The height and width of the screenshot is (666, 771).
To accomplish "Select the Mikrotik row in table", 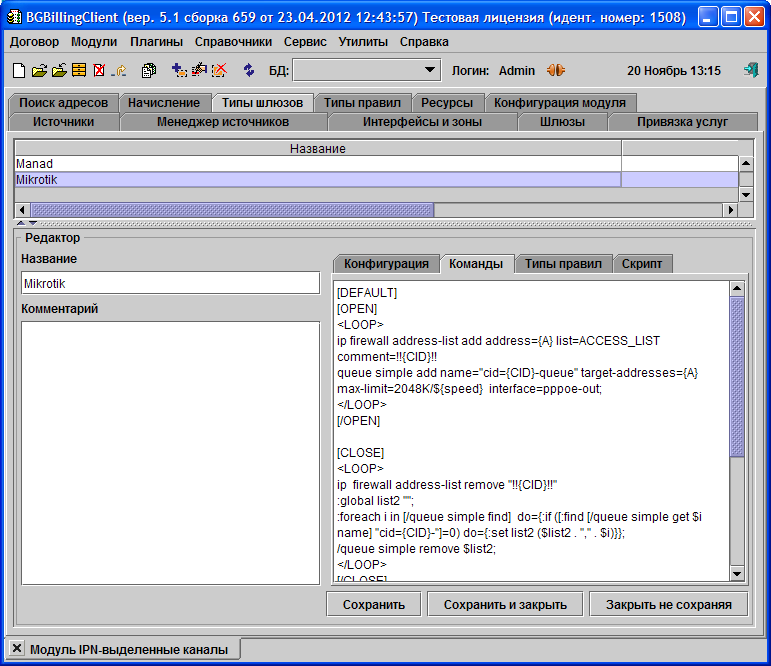I will [377, 180].
